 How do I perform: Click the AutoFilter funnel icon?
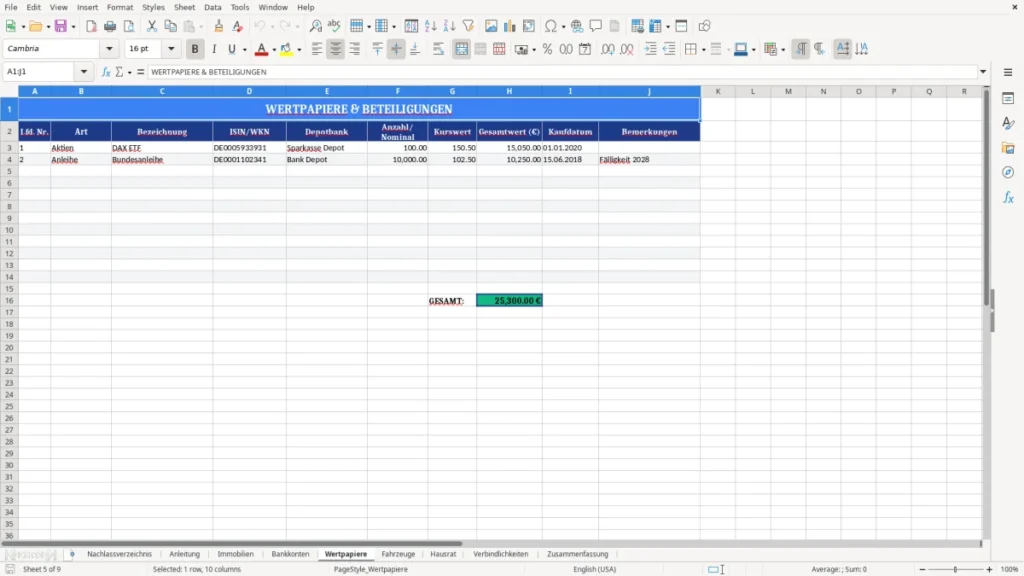pos(468,26)
